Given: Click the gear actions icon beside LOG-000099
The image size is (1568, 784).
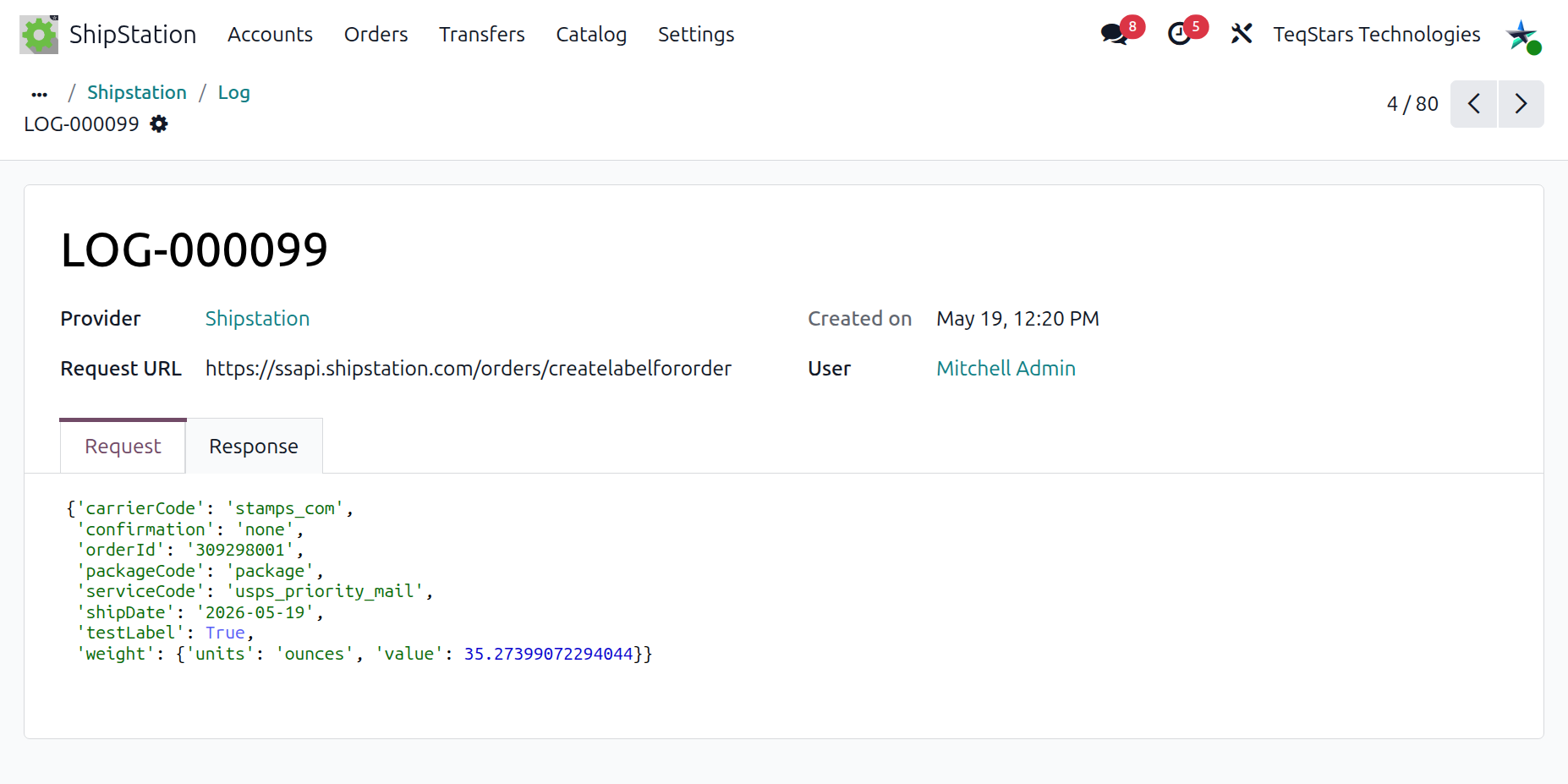Looking at the screenshot, I should [x=159, y=124].
